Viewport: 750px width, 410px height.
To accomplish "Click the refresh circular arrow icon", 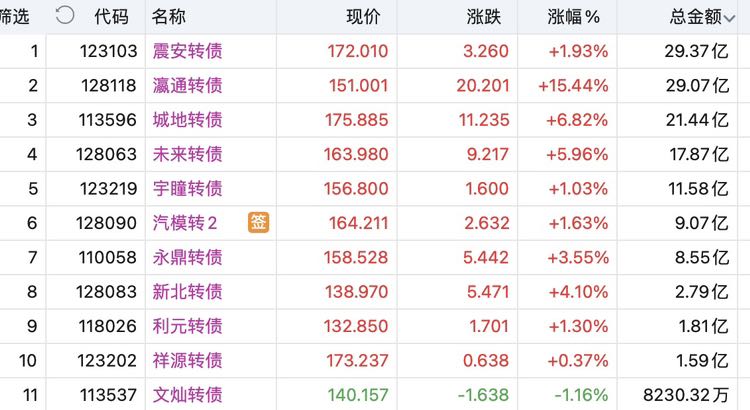I will coord(65,15).
